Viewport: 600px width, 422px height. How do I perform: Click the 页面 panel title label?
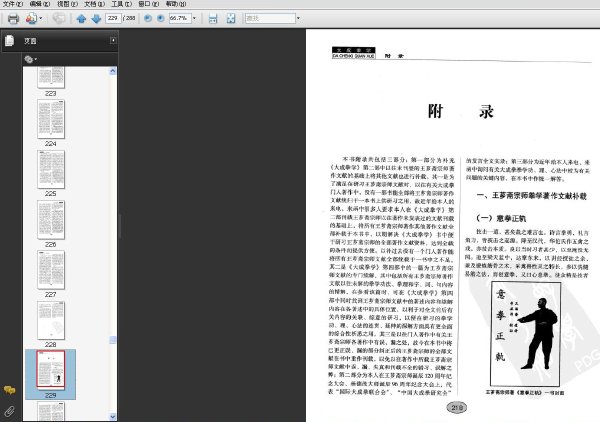30,41
